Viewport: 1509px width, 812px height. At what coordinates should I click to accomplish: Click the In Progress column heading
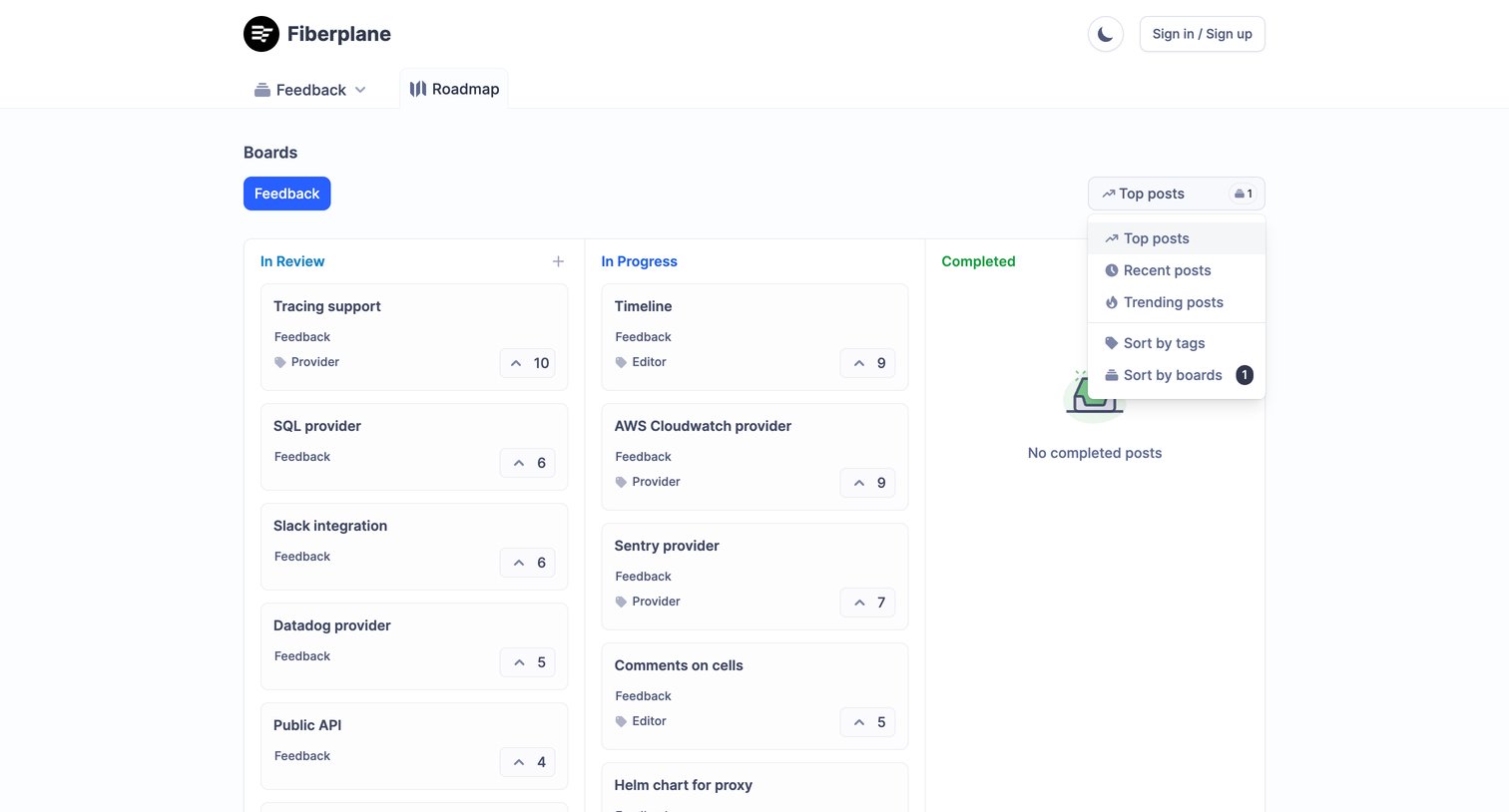point(639,261)
